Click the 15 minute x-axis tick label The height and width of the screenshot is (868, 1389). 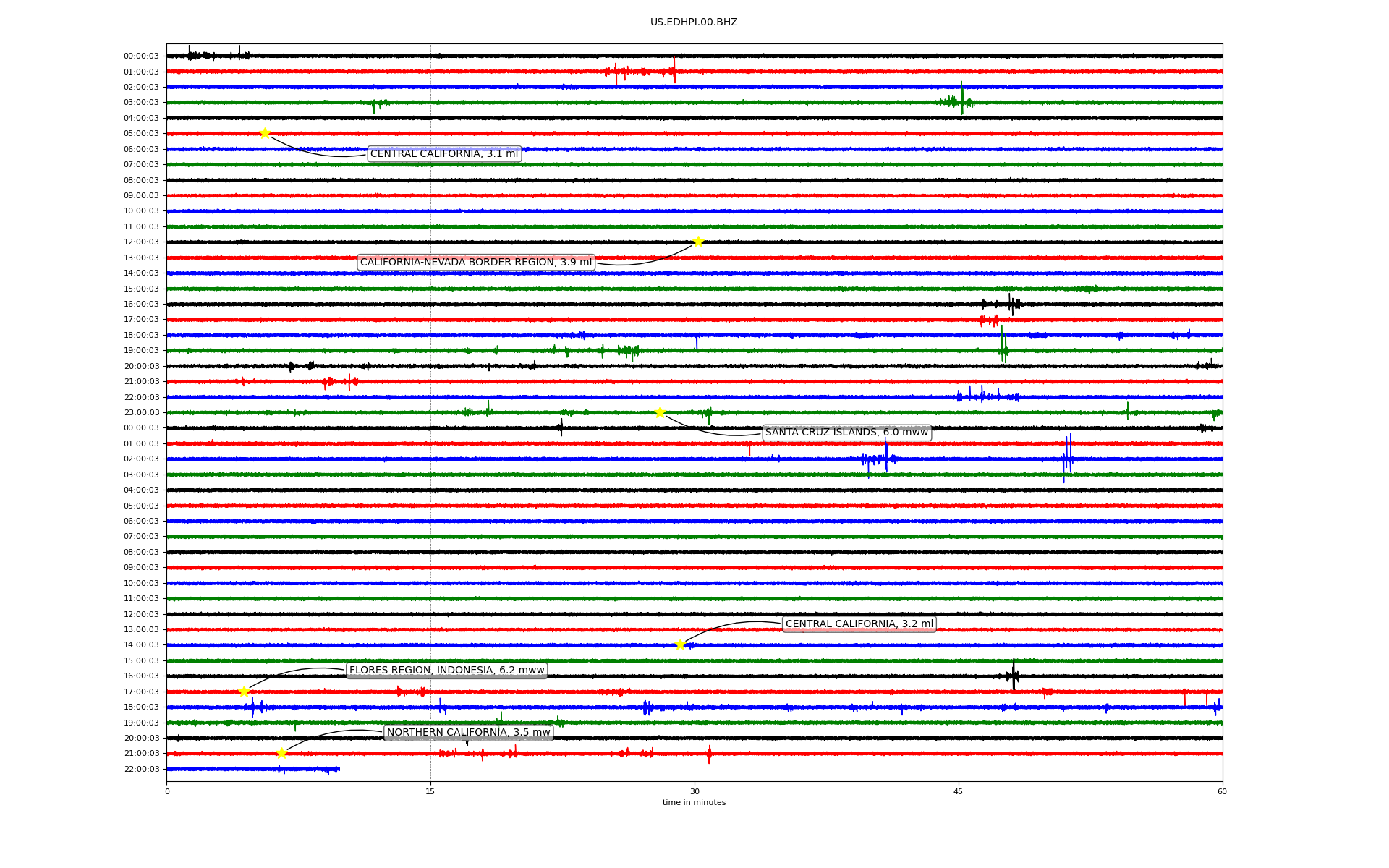[430, 791]
